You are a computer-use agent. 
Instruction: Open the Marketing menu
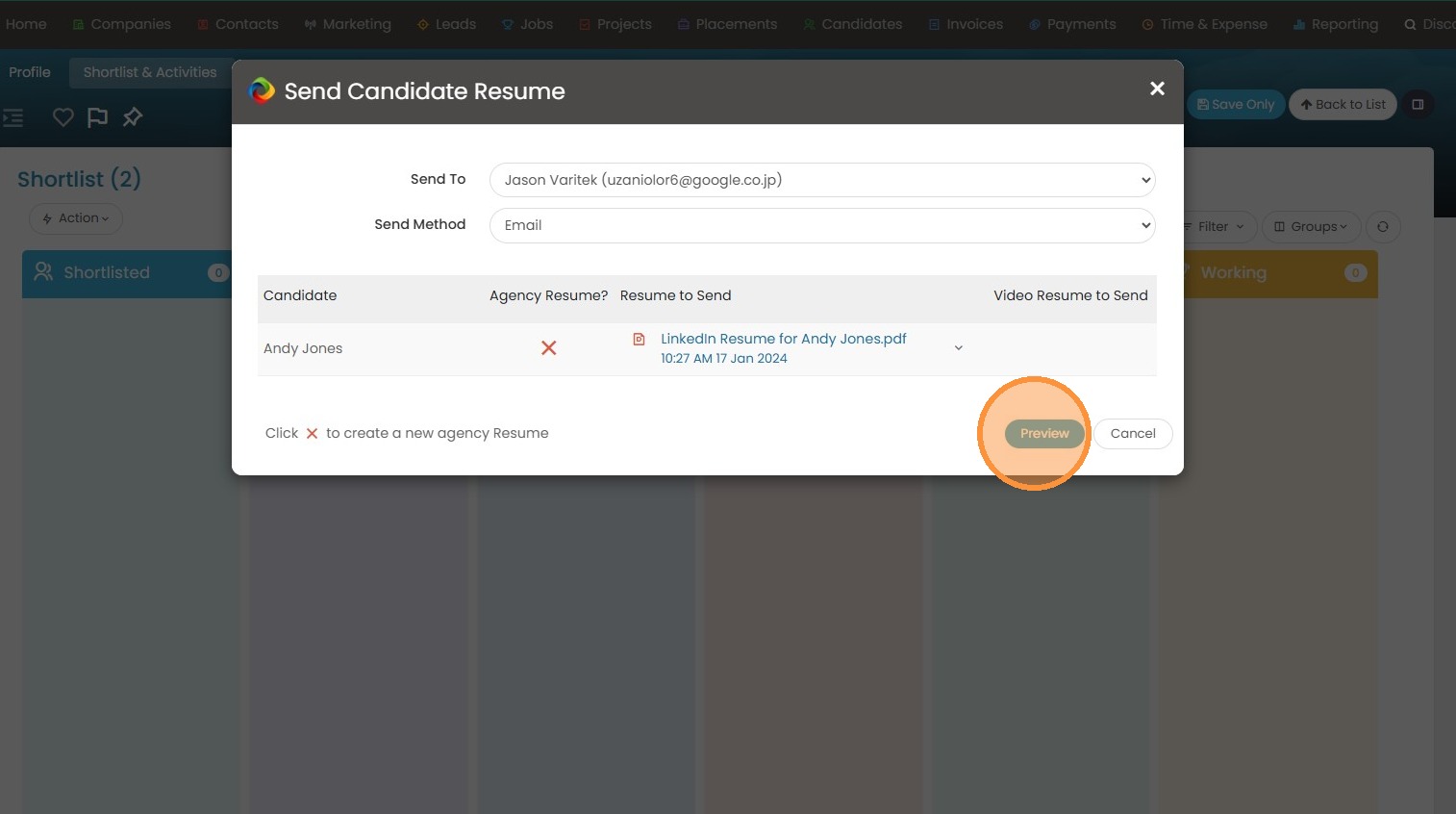tap(347, 24)
